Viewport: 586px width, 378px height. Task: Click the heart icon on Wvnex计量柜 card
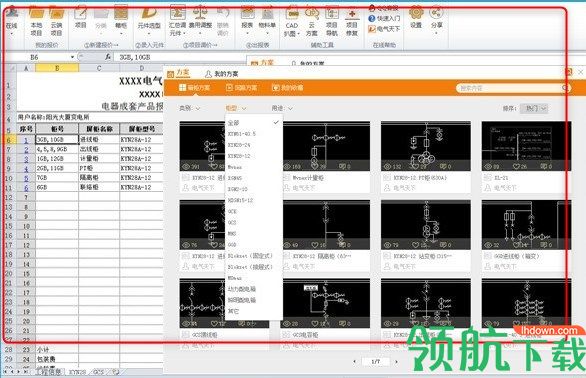point(315,166)
